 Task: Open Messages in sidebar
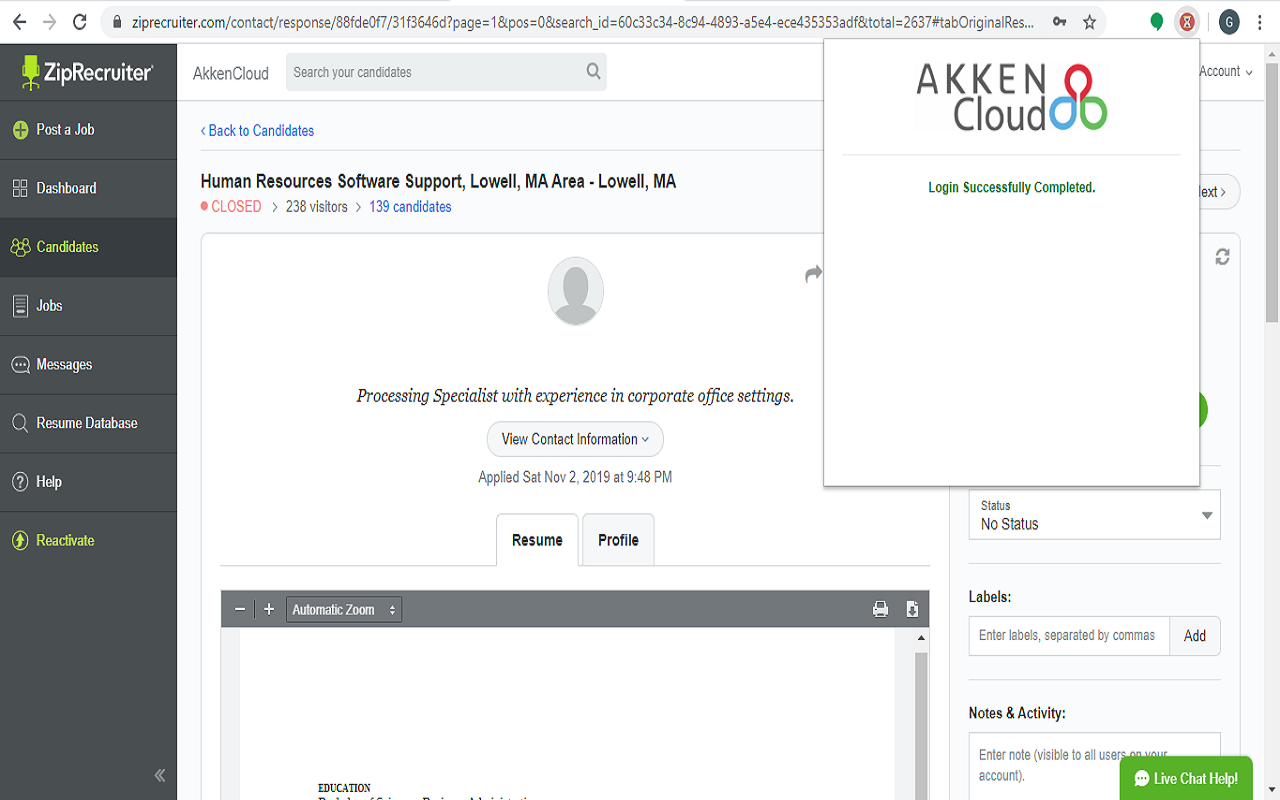[88, 365]
